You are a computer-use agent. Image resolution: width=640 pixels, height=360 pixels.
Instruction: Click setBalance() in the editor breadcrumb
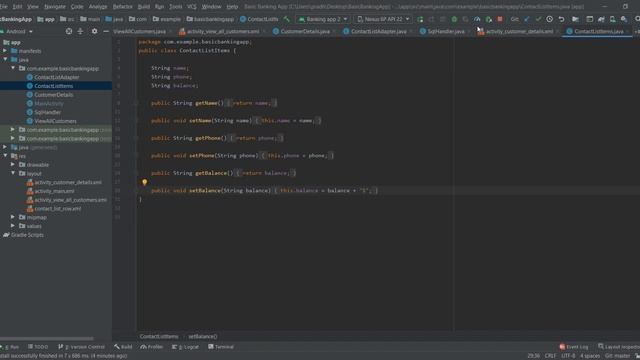click(202, 336)
